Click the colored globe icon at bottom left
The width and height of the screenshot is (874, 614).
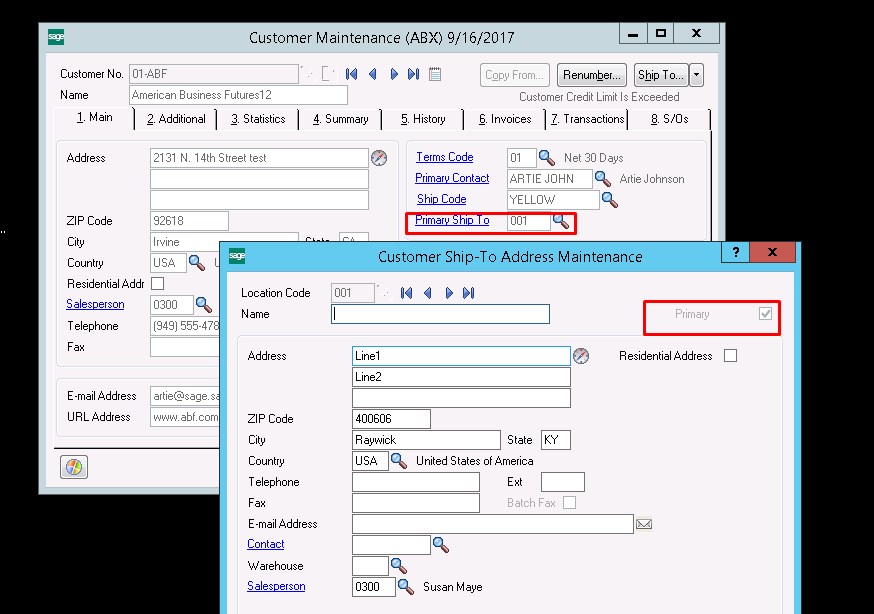(x=74, y=467)
